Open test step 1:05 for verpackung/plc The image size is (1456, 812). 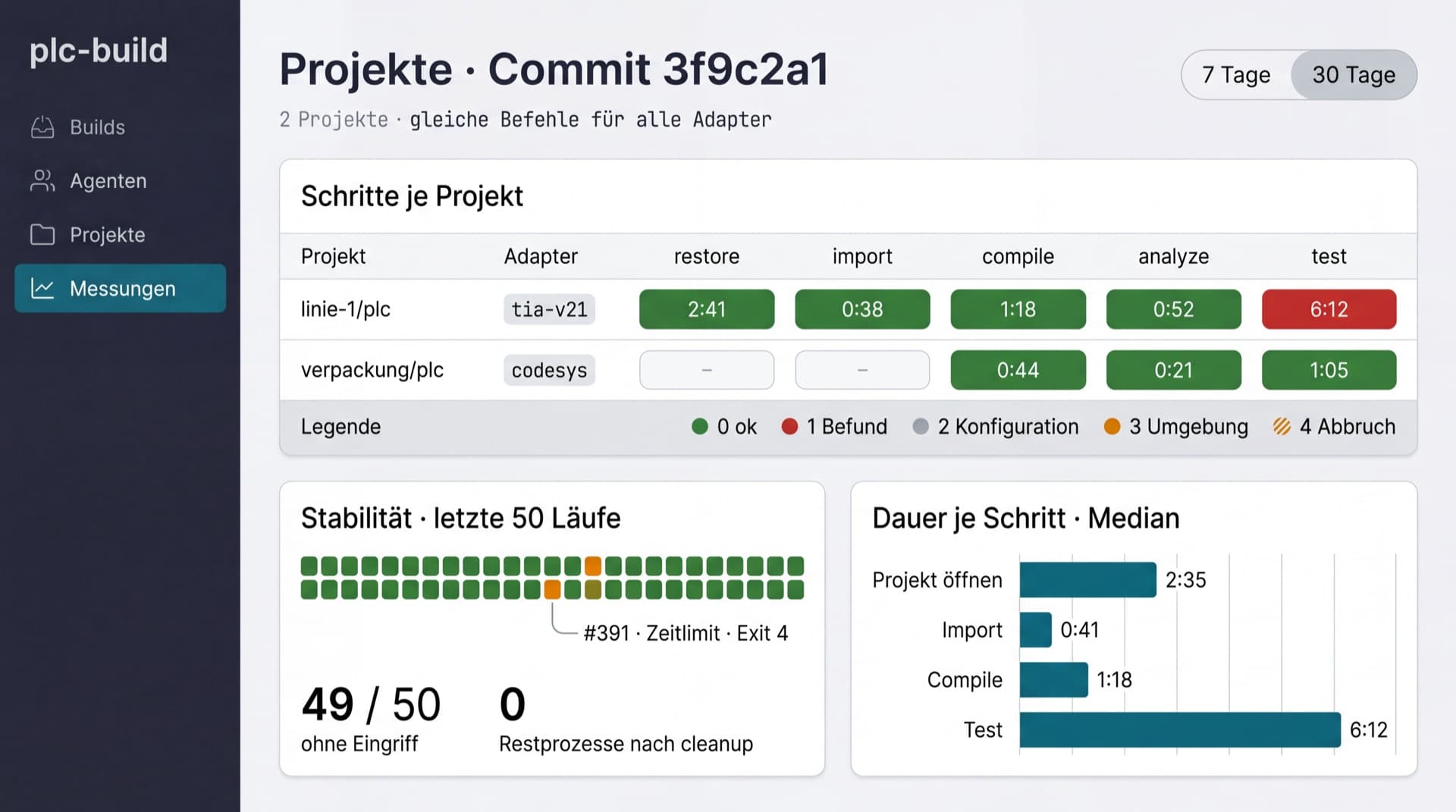click(x=1329, y=370)
